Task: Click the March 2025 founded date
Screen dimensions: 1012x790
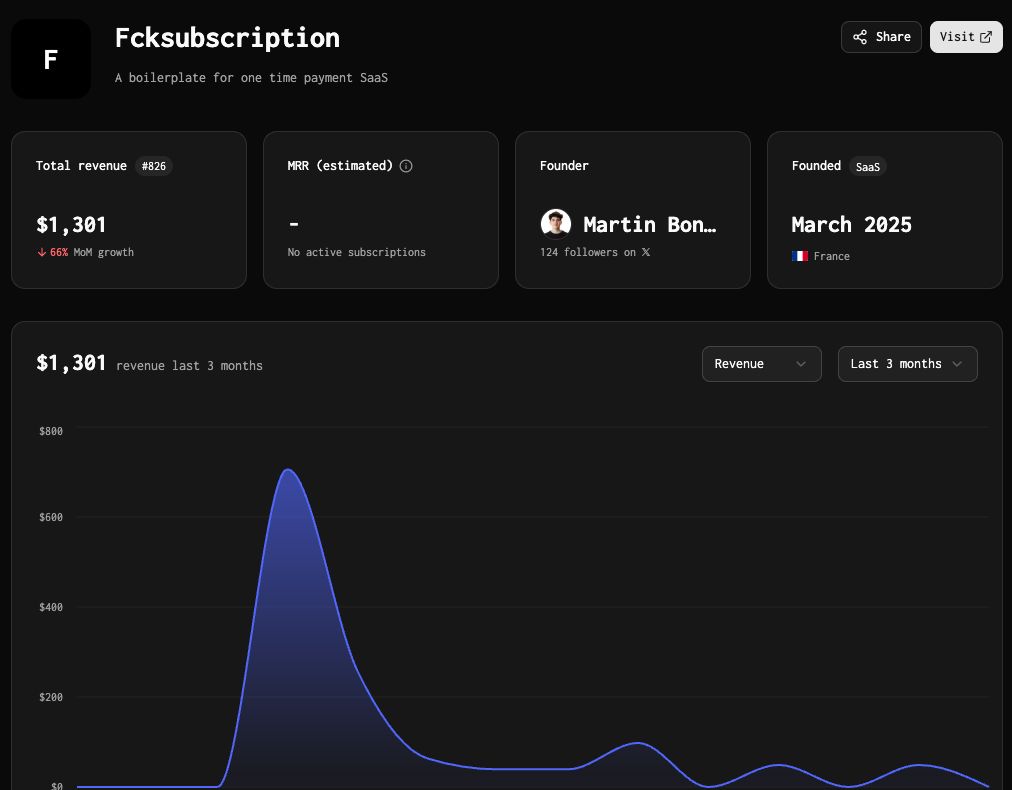Action: (851, 225)
